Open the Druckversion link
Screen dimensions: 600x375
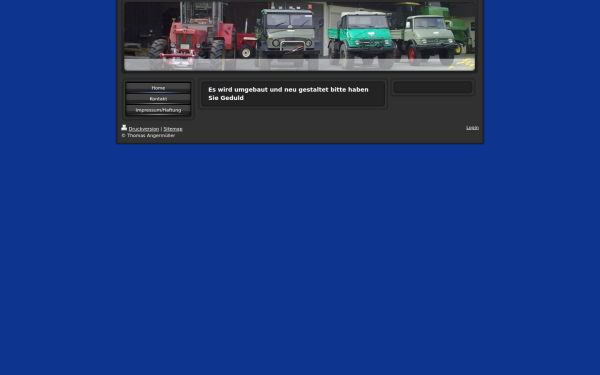pos(144,129)
